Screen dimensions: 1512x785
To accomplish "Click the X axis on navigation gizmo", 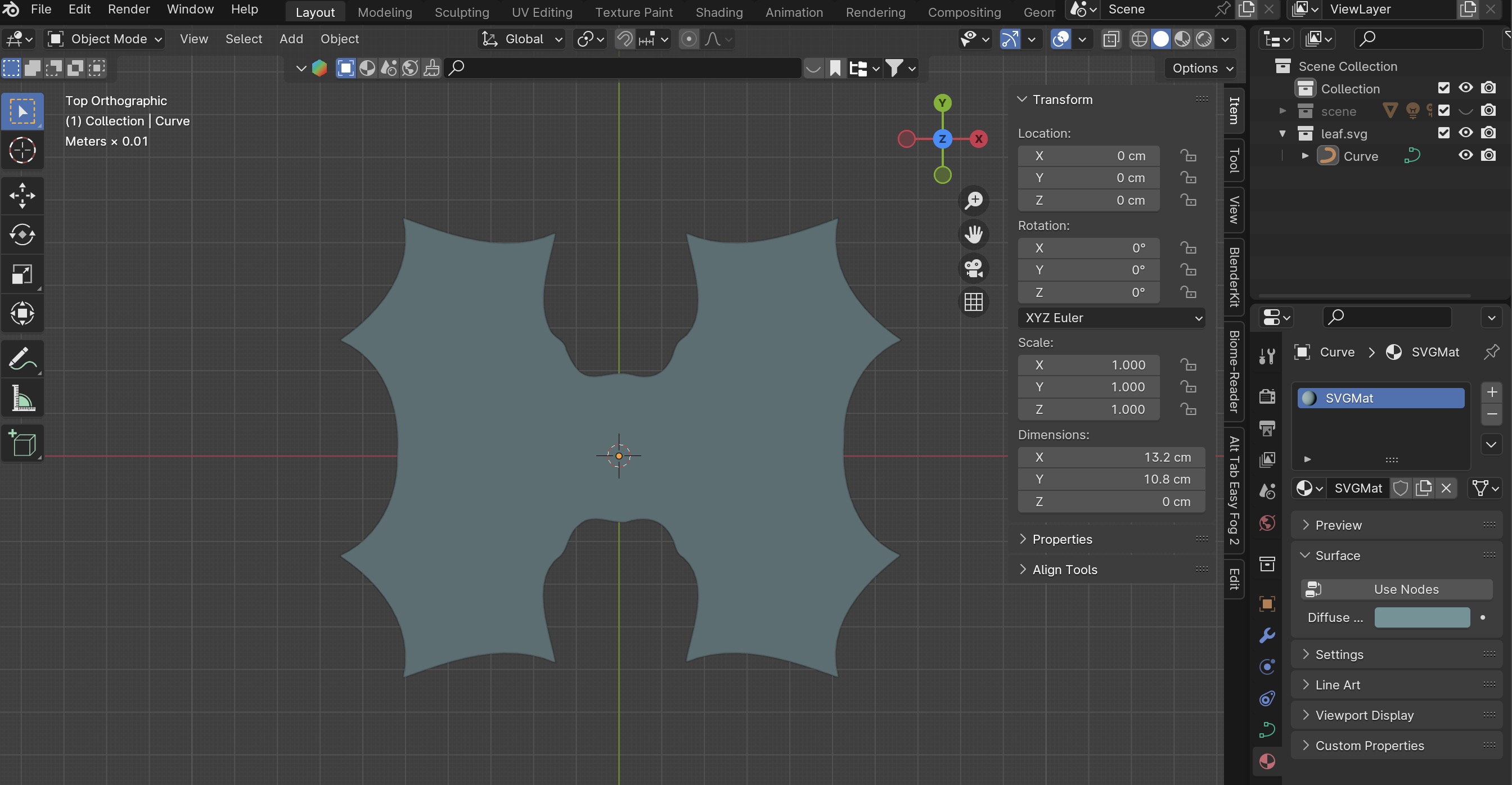I will [978, 139].
